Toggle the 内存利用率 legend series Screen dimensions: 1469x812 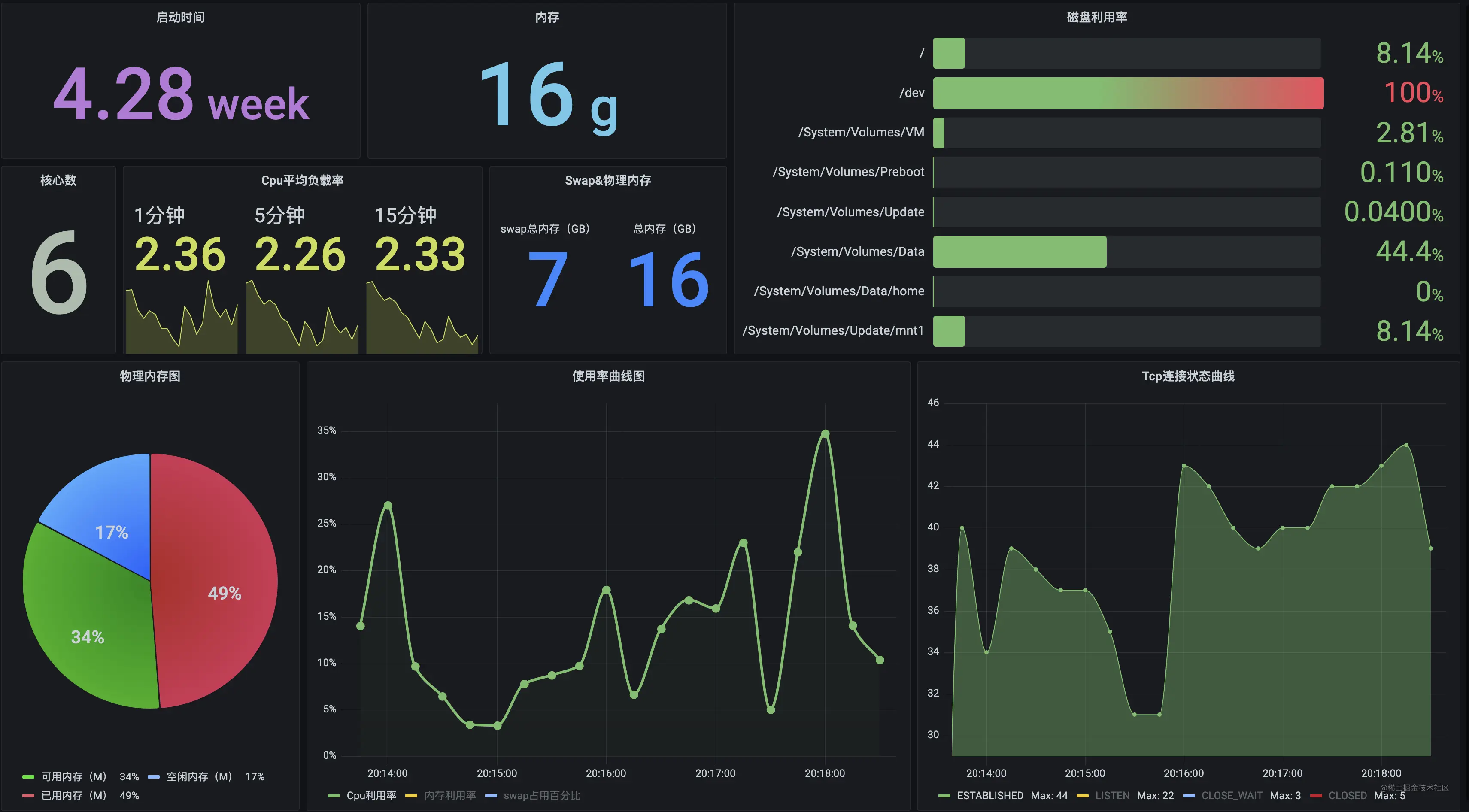point(450,795)
